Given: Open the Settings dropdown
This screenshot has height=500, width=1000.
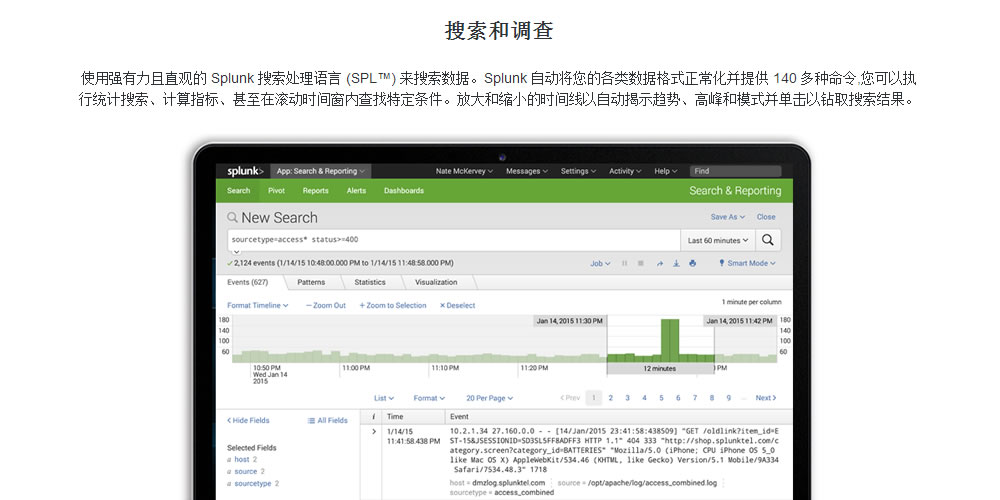Looking at the screenshot, I should coord(578,171).
